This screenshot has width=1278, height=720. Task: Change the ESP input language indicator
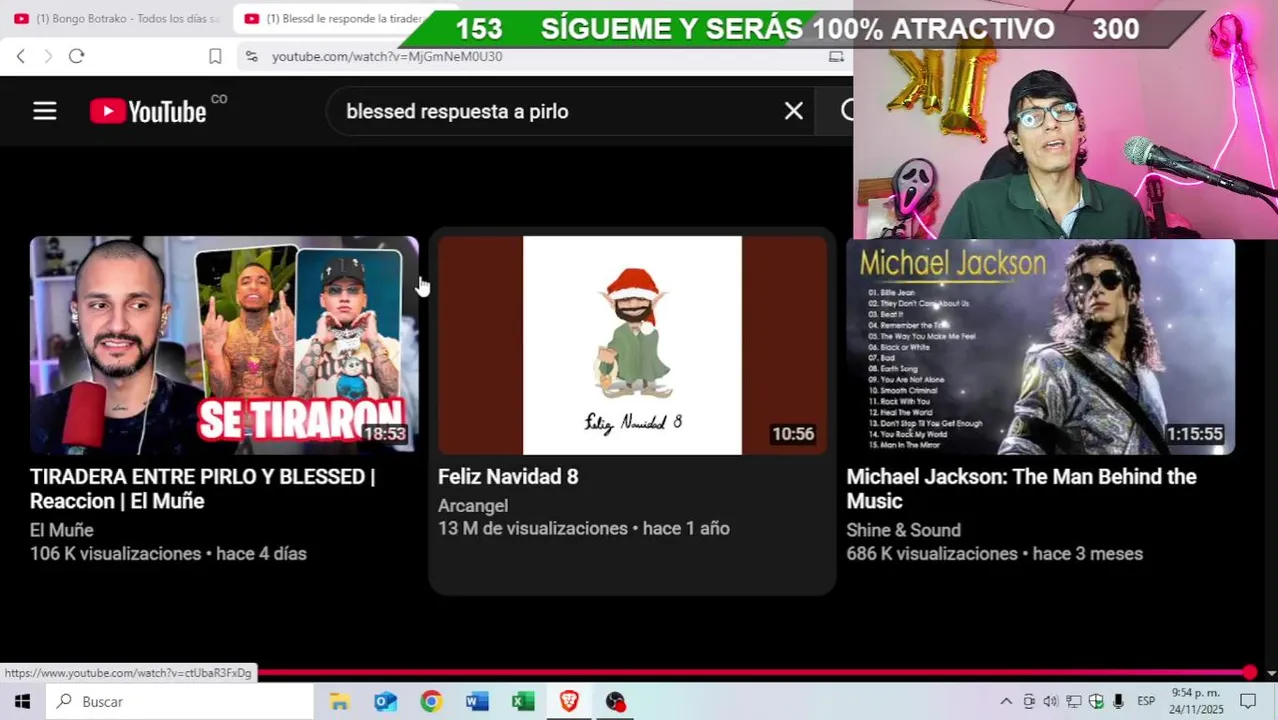tap(1146, 701)
